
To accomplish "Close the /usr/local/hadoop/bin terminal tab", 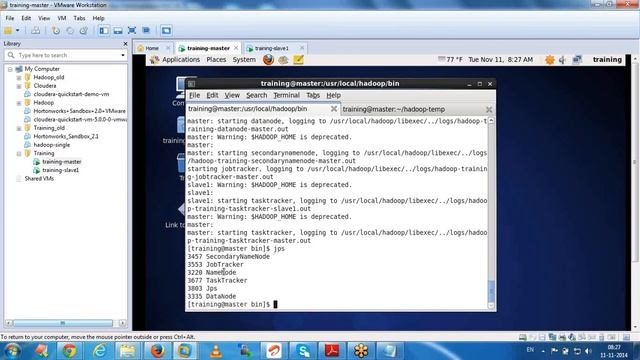I will point(333,109).
